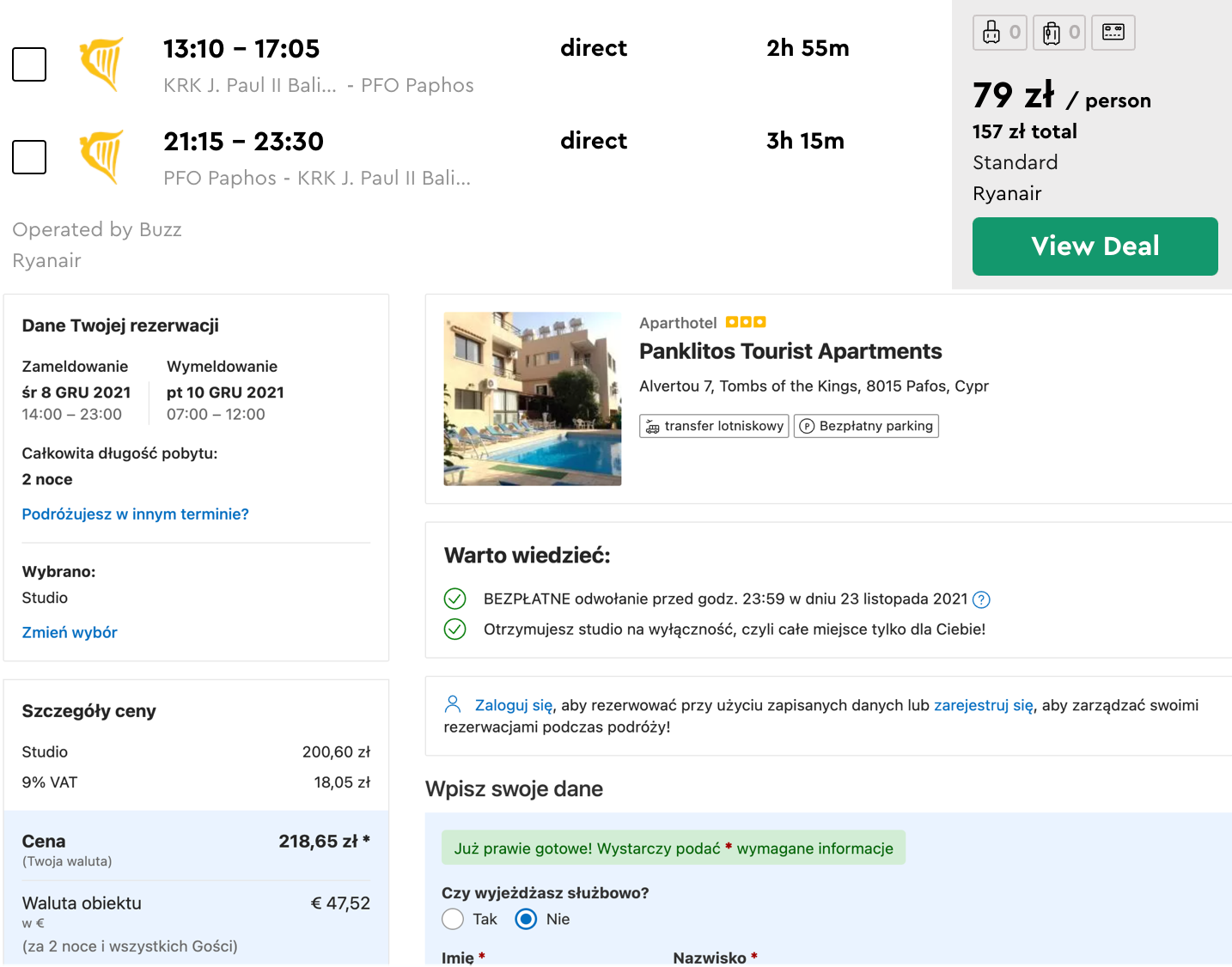Click the free parking P icon
1232x967 pixels.
point(807,427)
